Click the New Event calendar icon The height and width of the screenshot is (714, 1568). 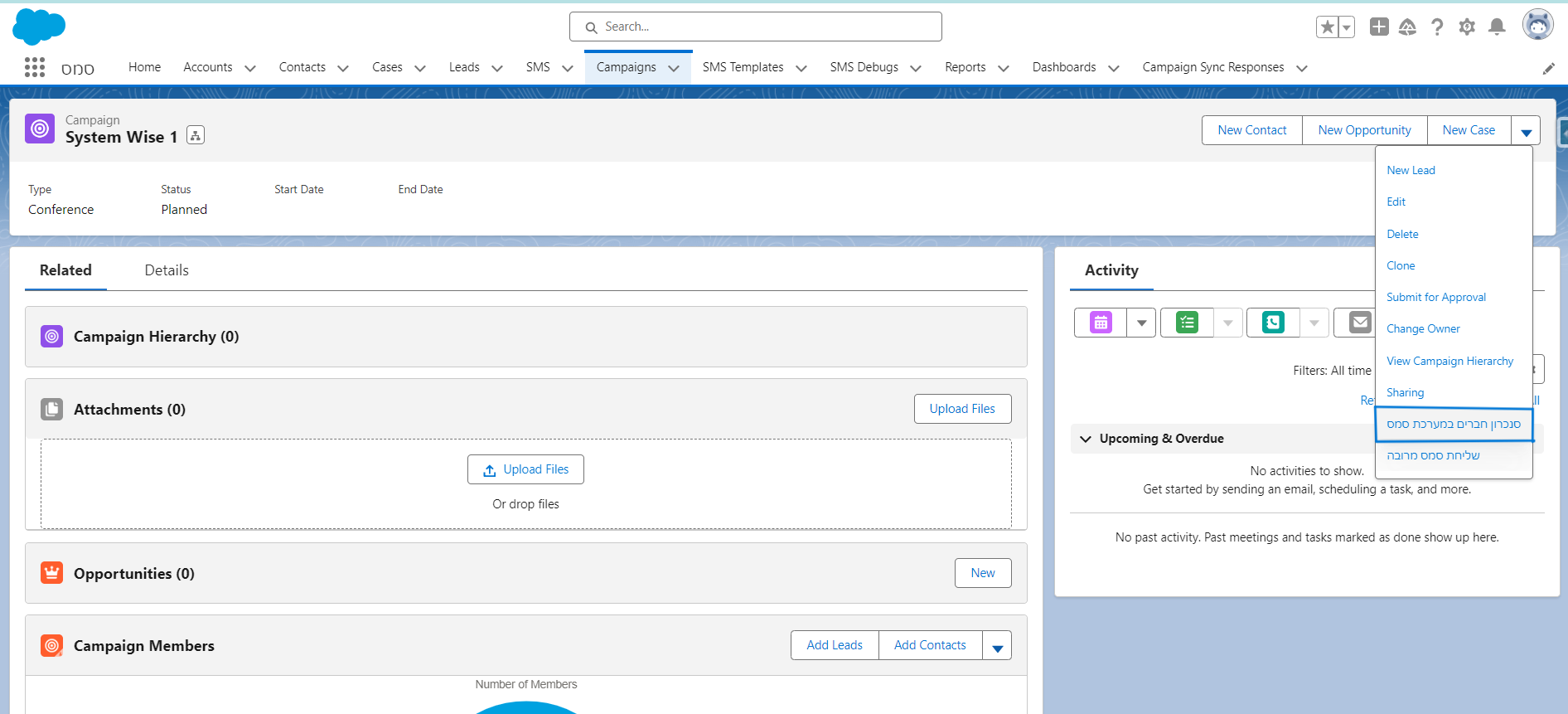1101,323
